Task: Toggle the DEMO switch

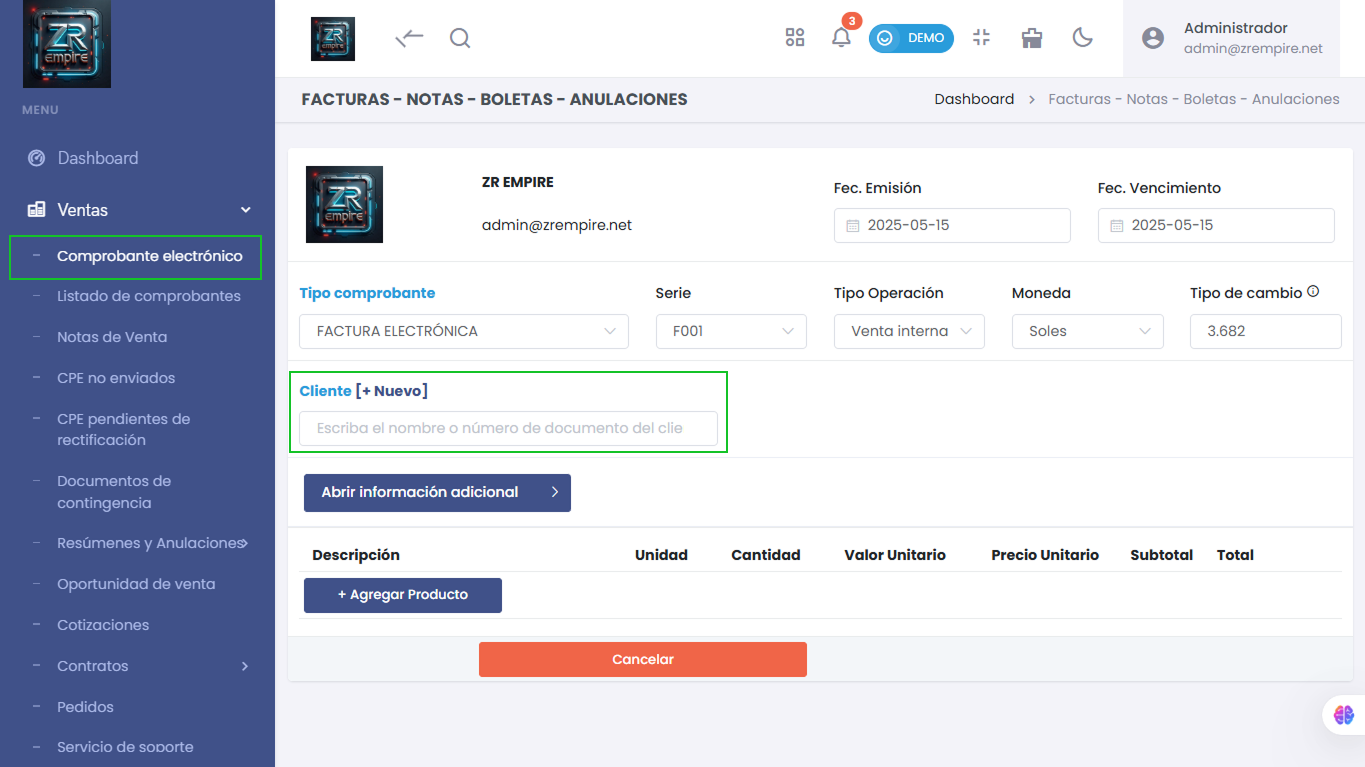Action: pos(911,38)
